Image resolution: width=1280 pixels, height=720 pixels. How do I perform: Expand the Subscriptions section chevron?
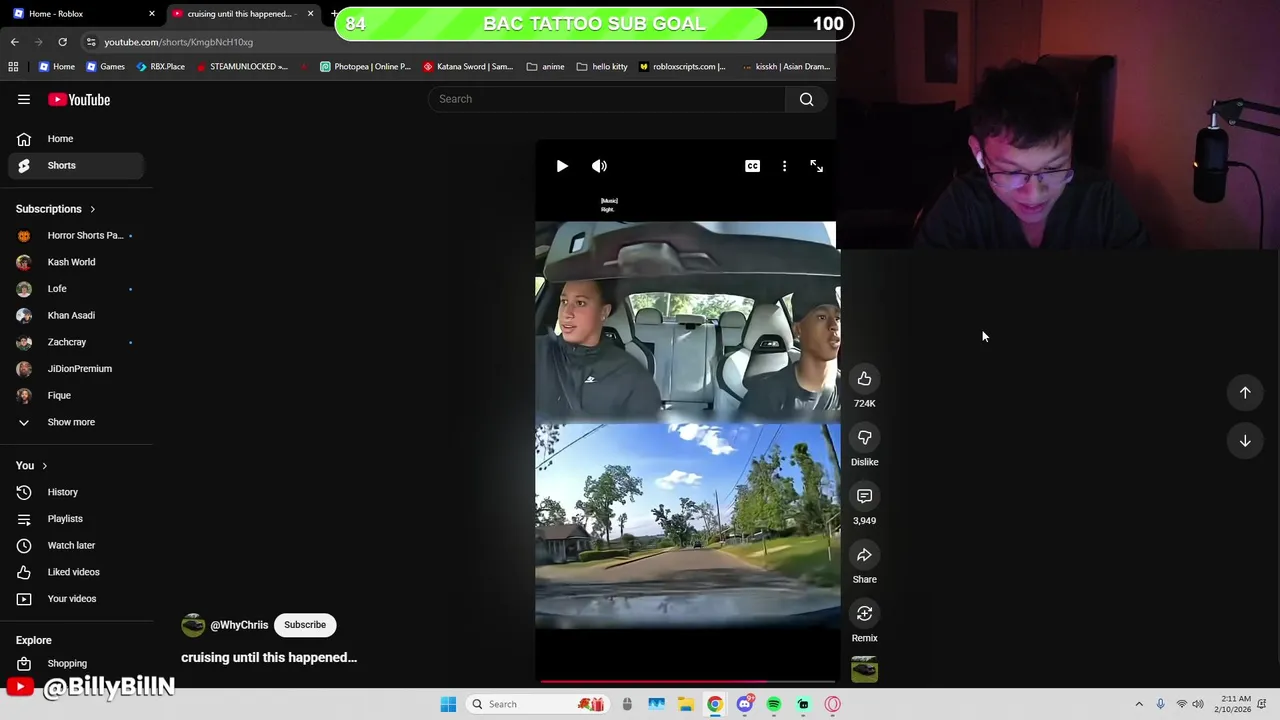(x=92, y=209)
